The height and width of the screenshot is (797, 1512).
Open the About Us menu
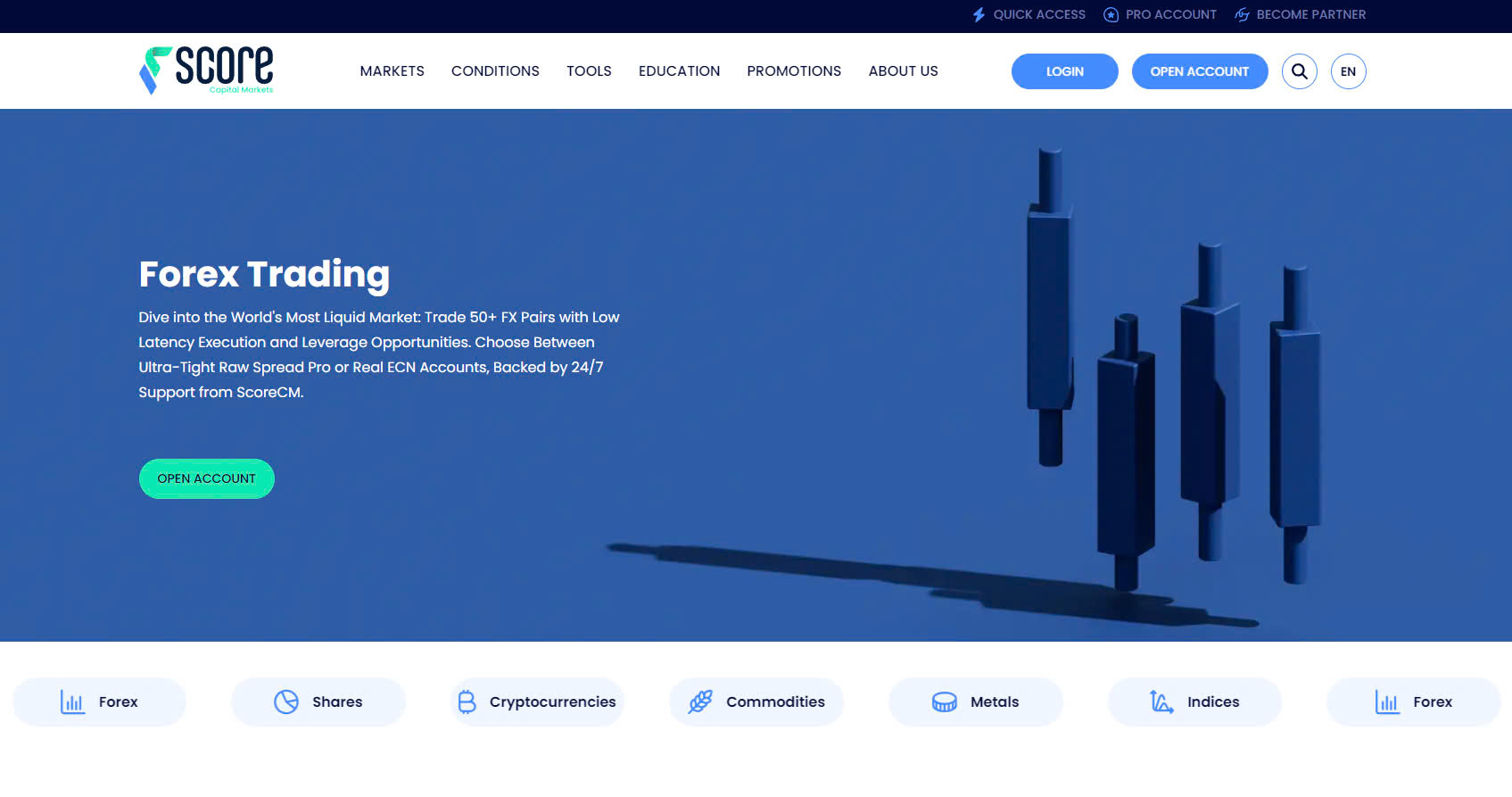click(904, 71)
